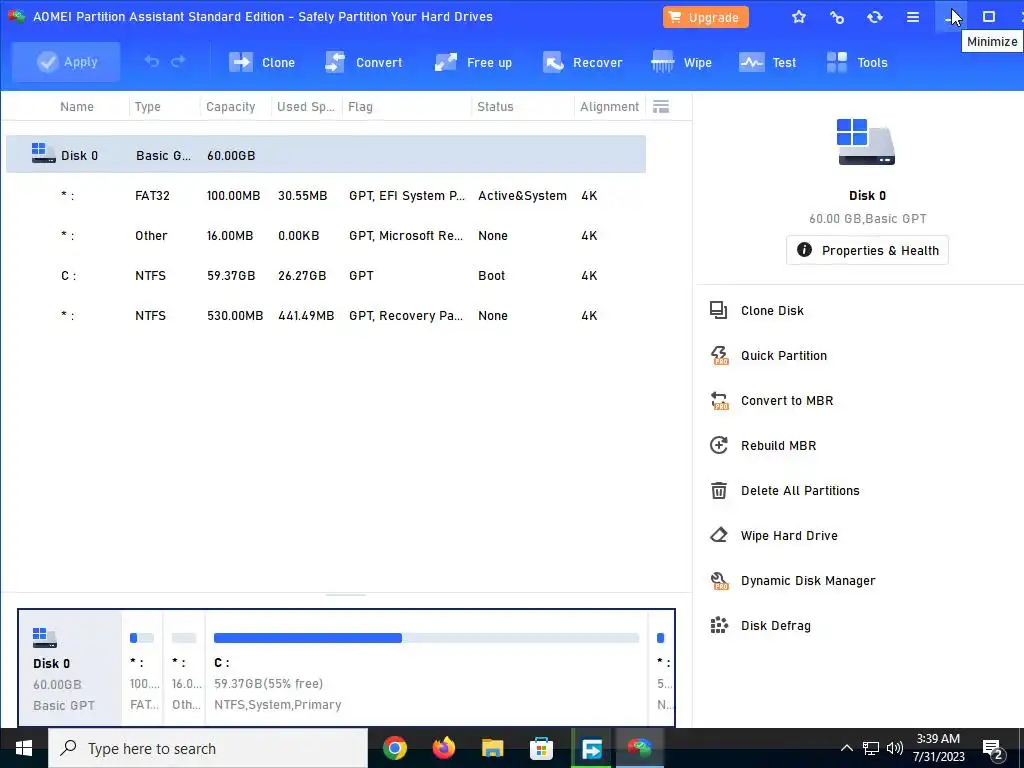Open Google Chrome from the taskbar
Screen dimensions: 1024x768
pos(394,748)
